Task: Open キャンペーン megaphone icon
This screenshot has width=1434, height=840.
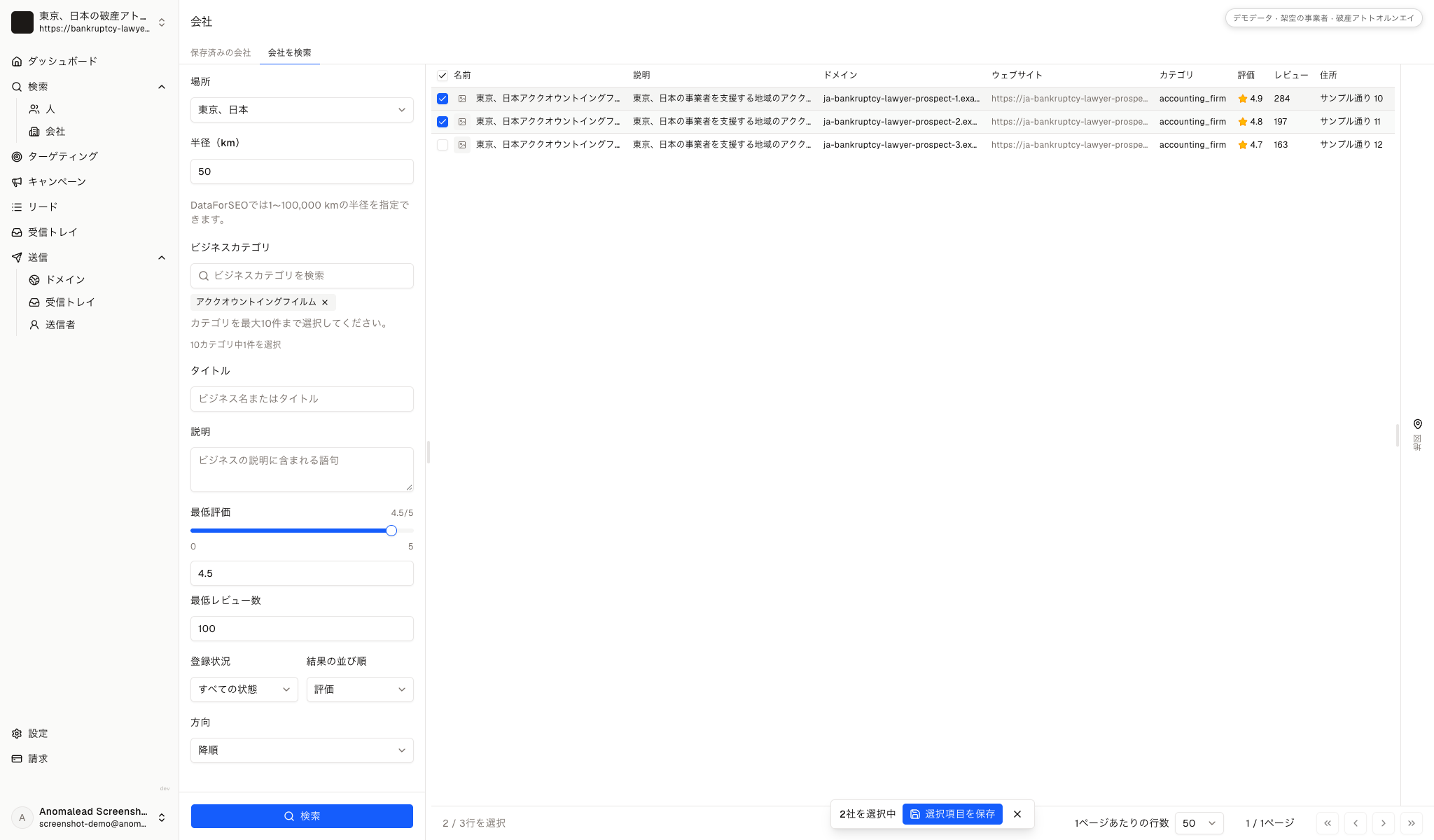Action: (17, 182)
